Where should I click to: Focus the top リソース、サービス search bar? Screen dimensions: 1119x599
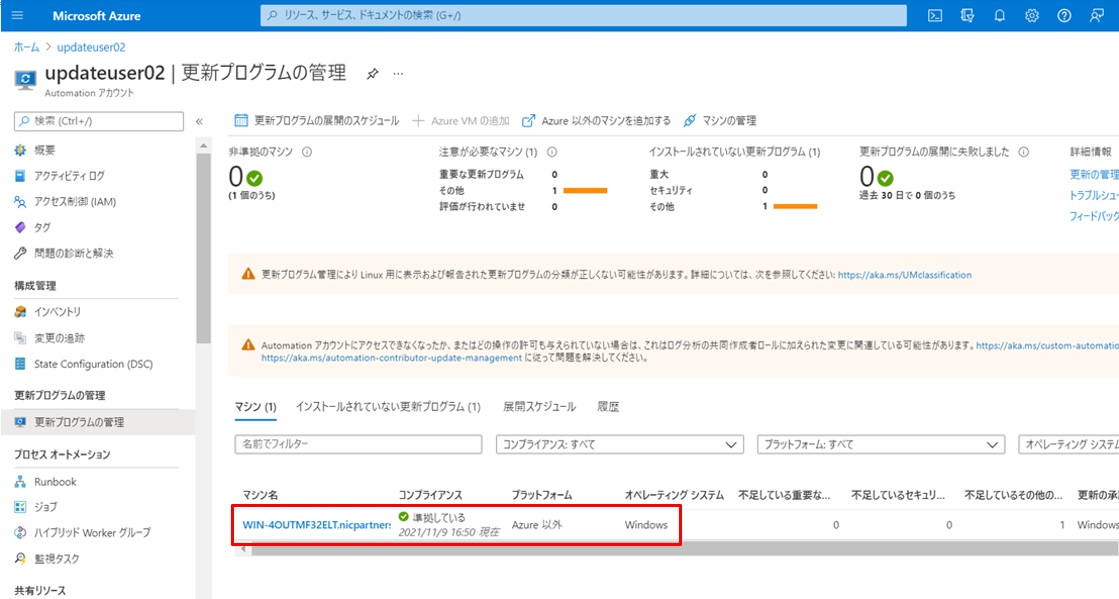coord(583,15)
